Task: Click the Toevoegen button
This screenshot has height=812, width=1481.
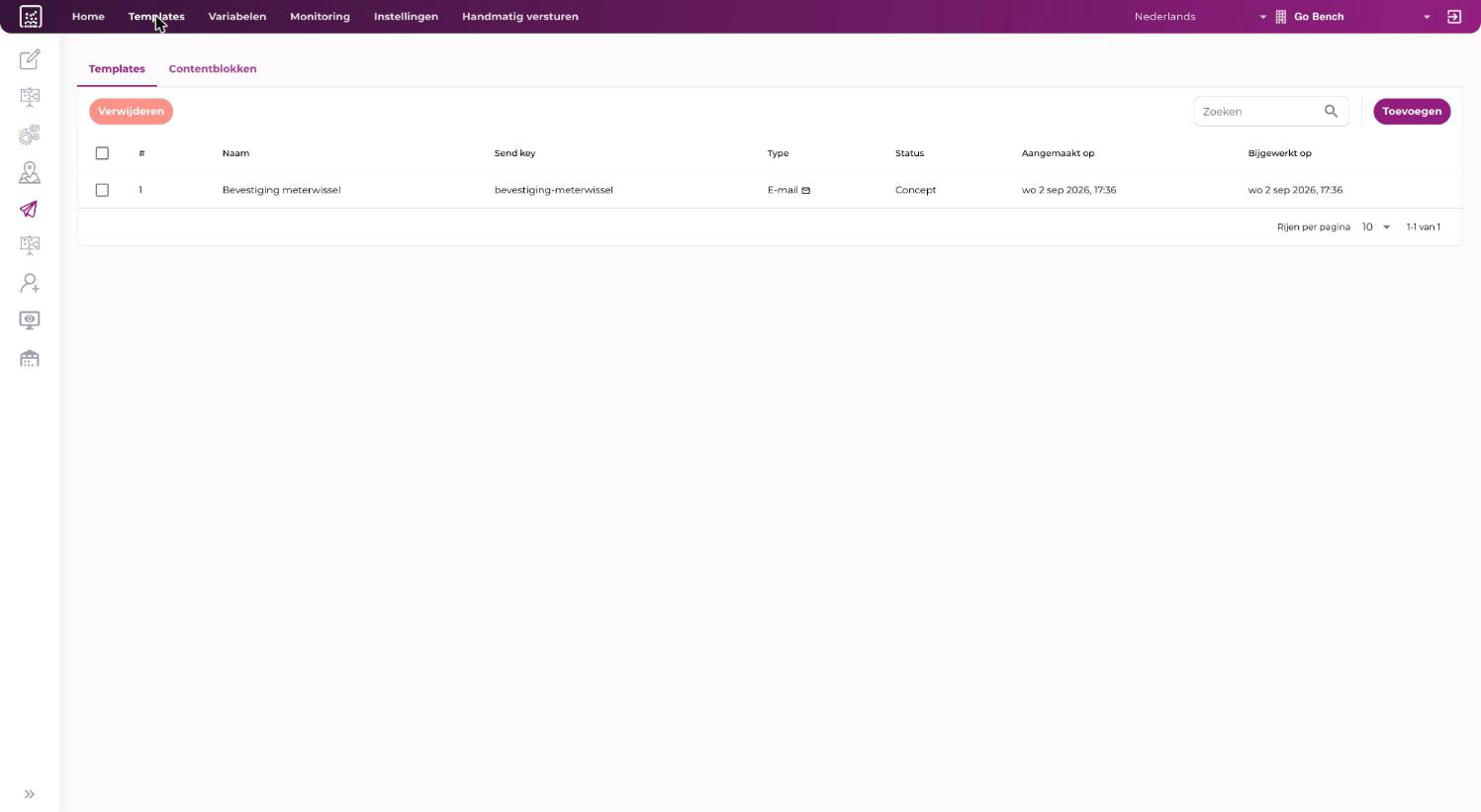Action: point(1412,112)
